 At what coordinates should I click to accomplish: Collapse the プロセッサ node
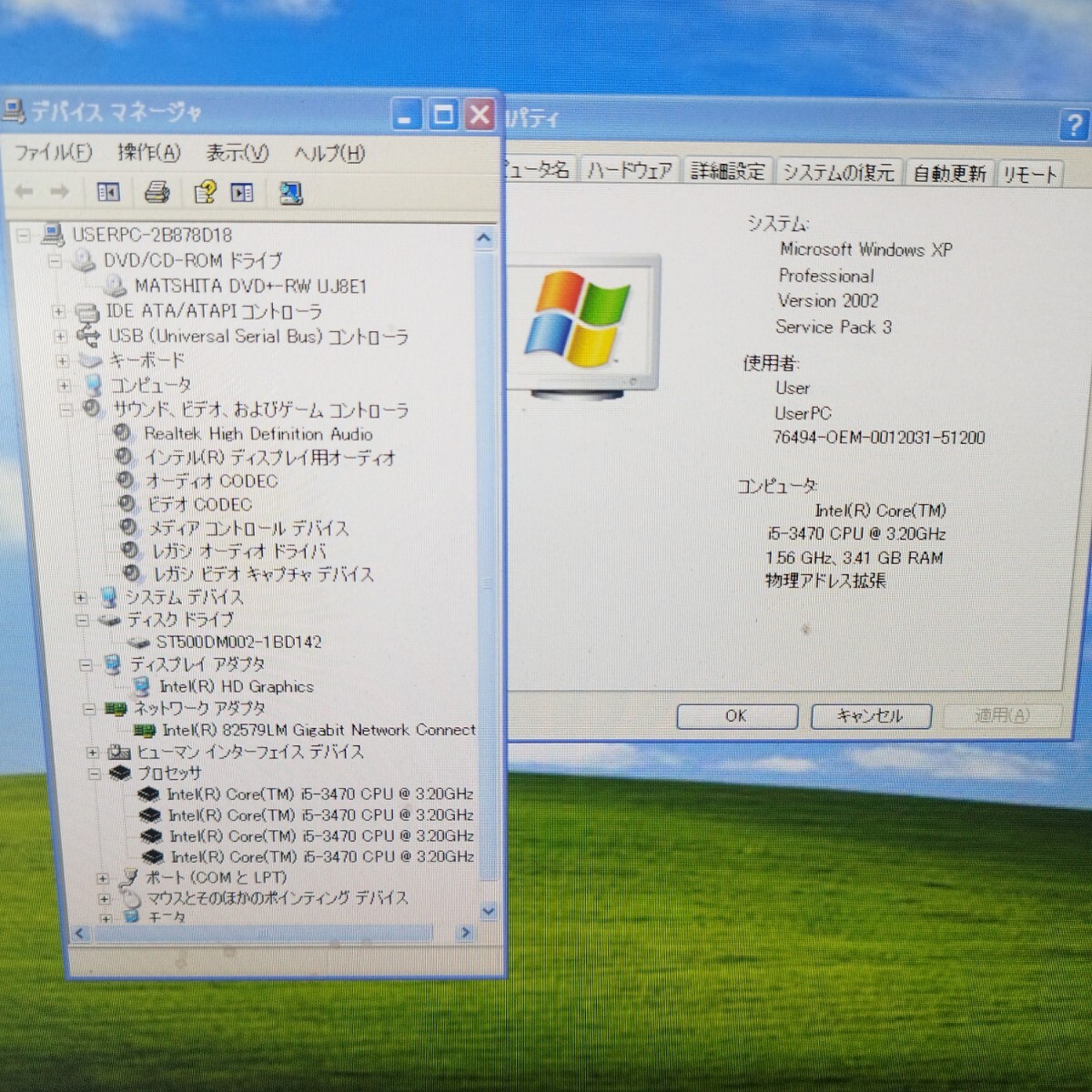tap(94, 773)
